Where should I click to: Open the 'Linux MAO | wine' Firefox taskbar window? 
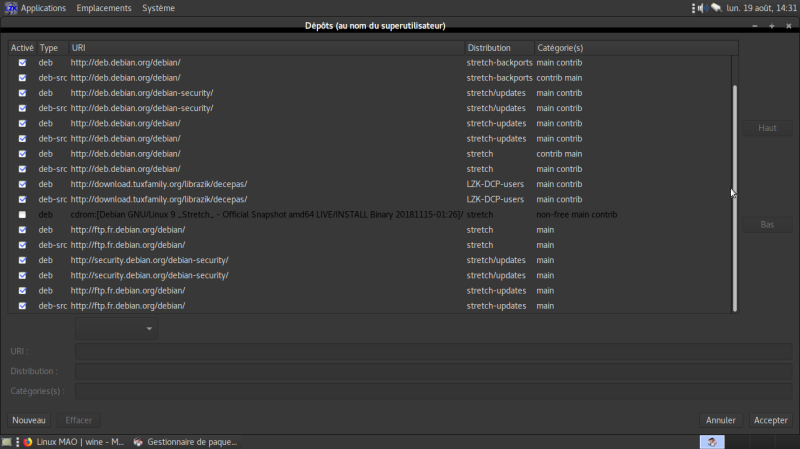[x=74, y=442]
